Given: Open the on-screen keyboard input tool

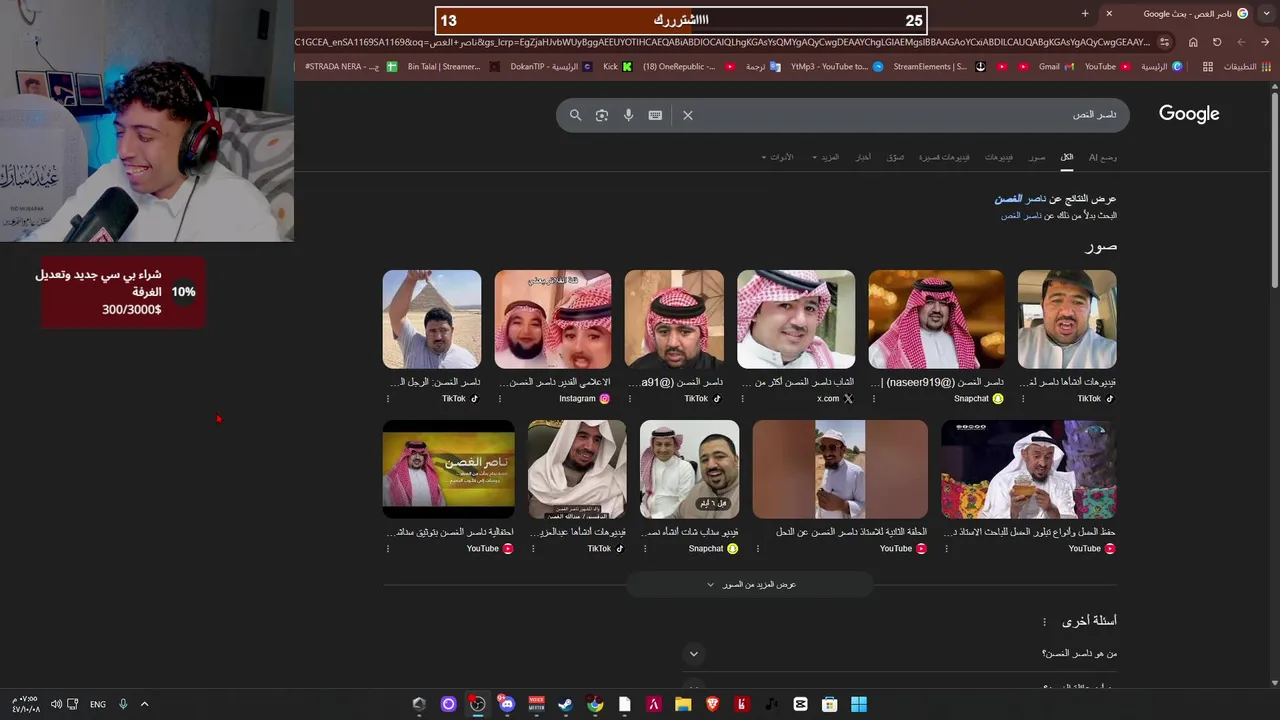Looking at the screenshot, I should [655, 115].
